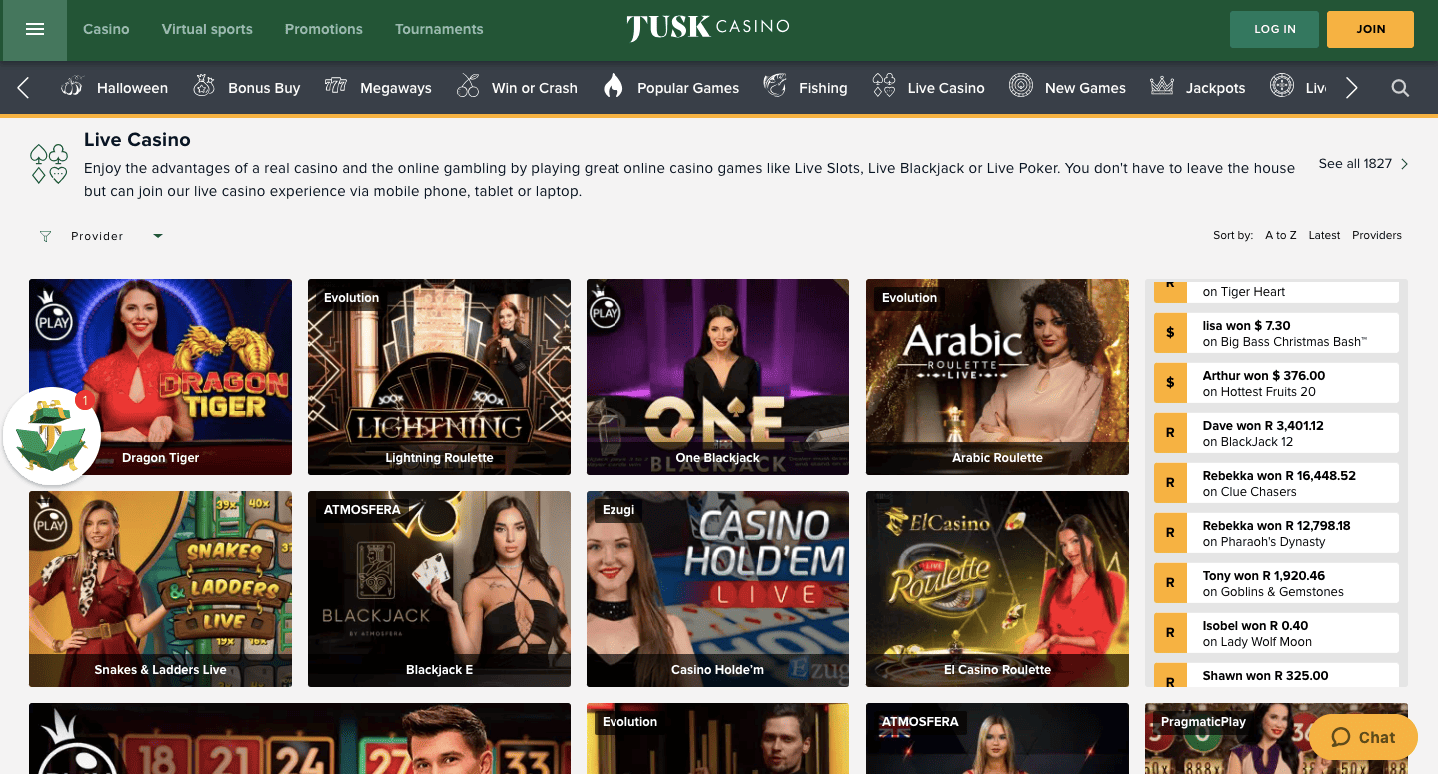
Task: Click the yellow JOIN button
Action: point(1370,29)
